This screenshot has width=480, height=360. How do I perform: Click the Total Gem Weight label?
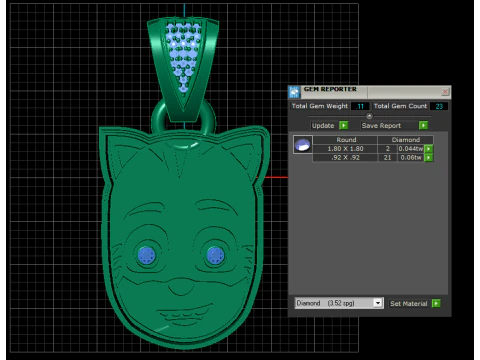tap(319, 106)
